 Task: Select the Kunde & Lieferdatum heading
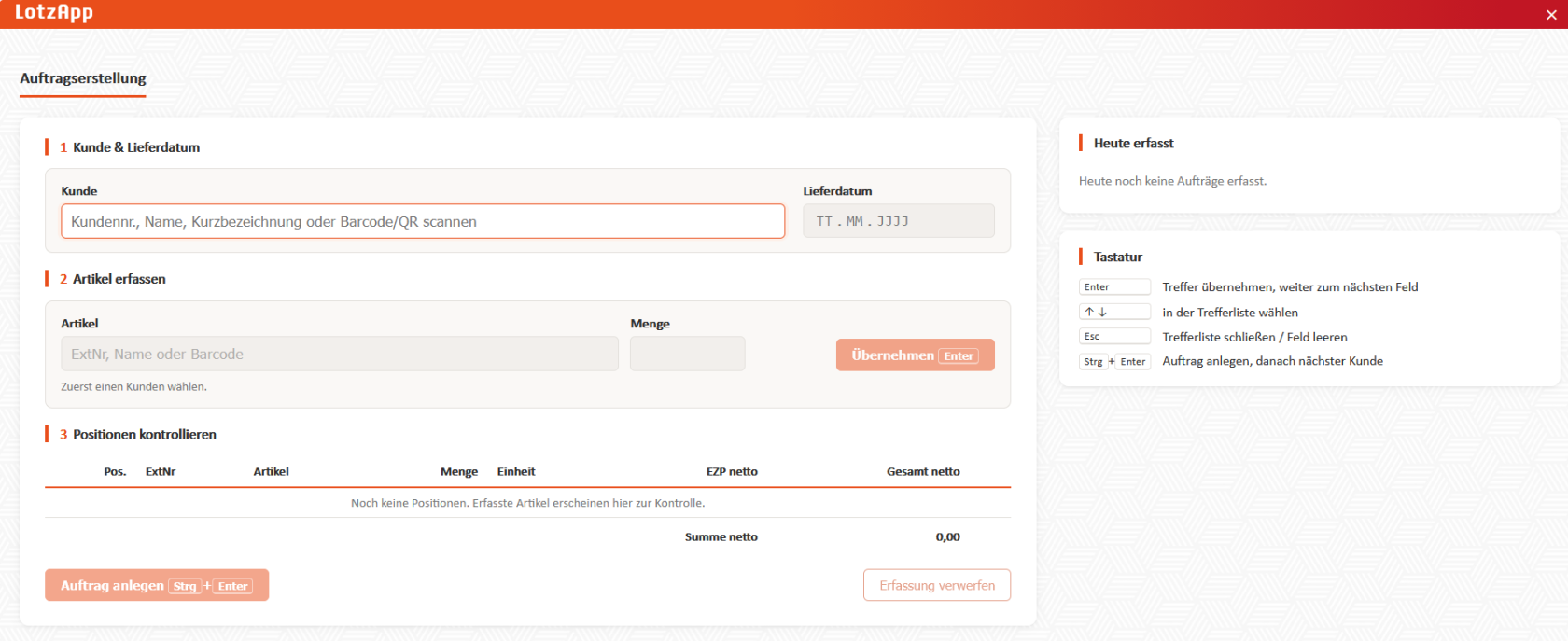136,147
